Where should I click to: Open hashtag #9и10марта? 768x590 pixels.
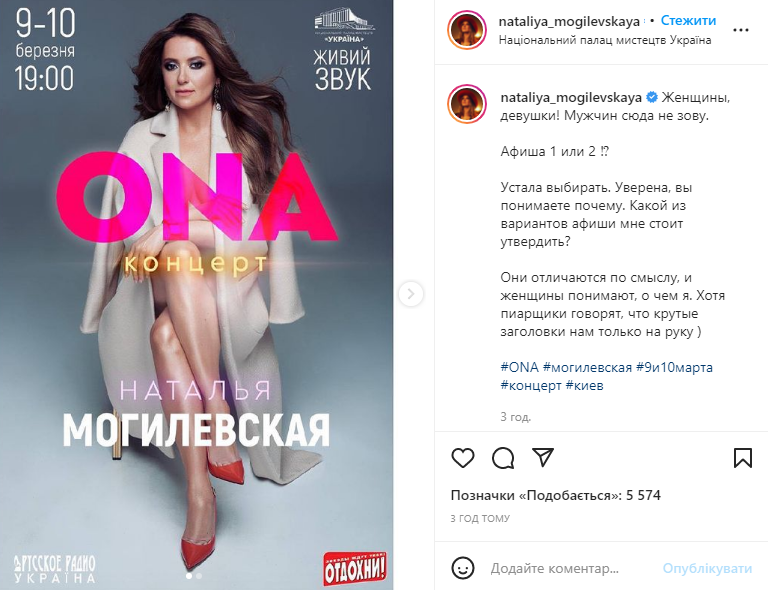tap(674, 367)
